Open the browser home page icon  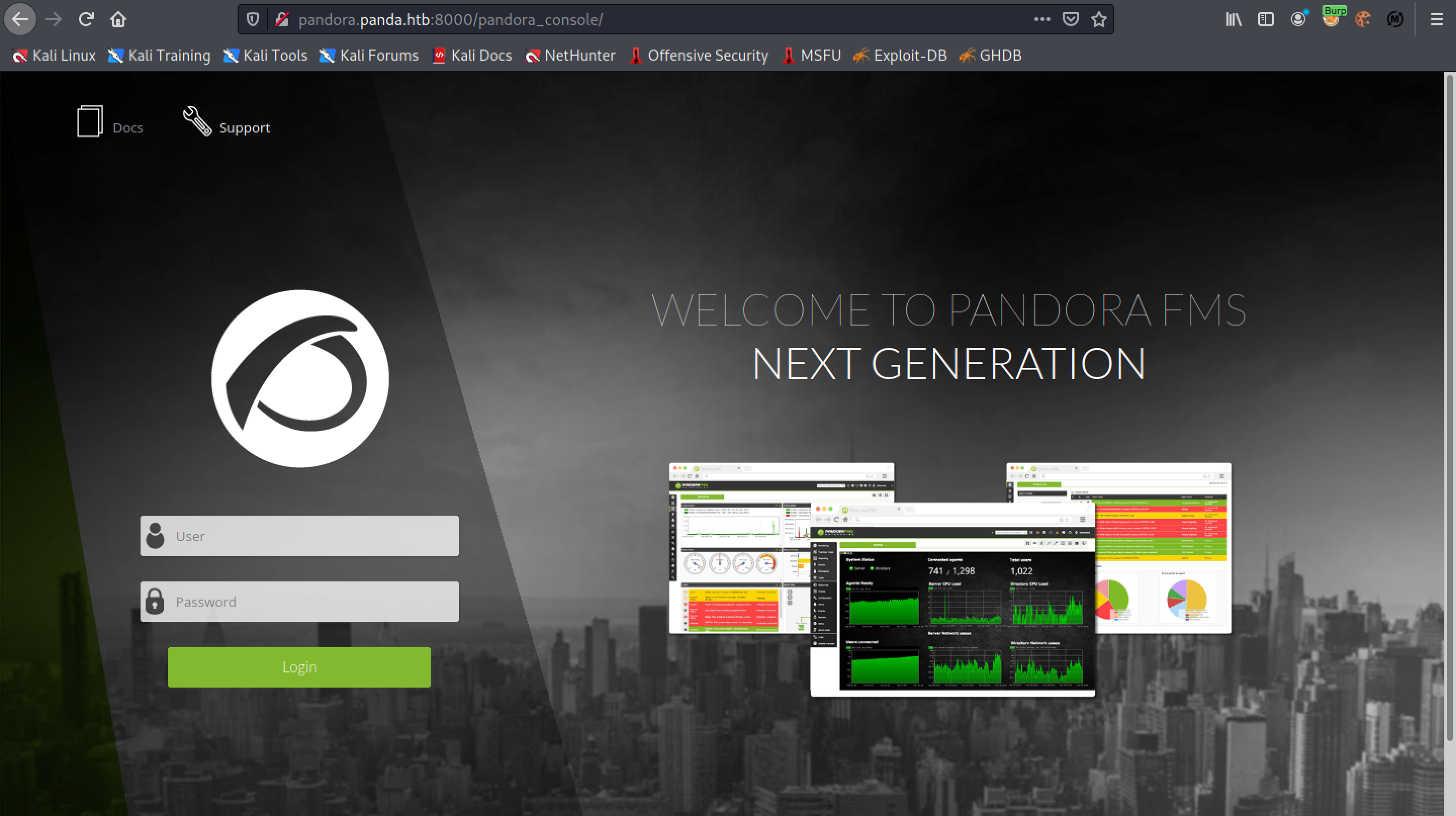[118, 20]
